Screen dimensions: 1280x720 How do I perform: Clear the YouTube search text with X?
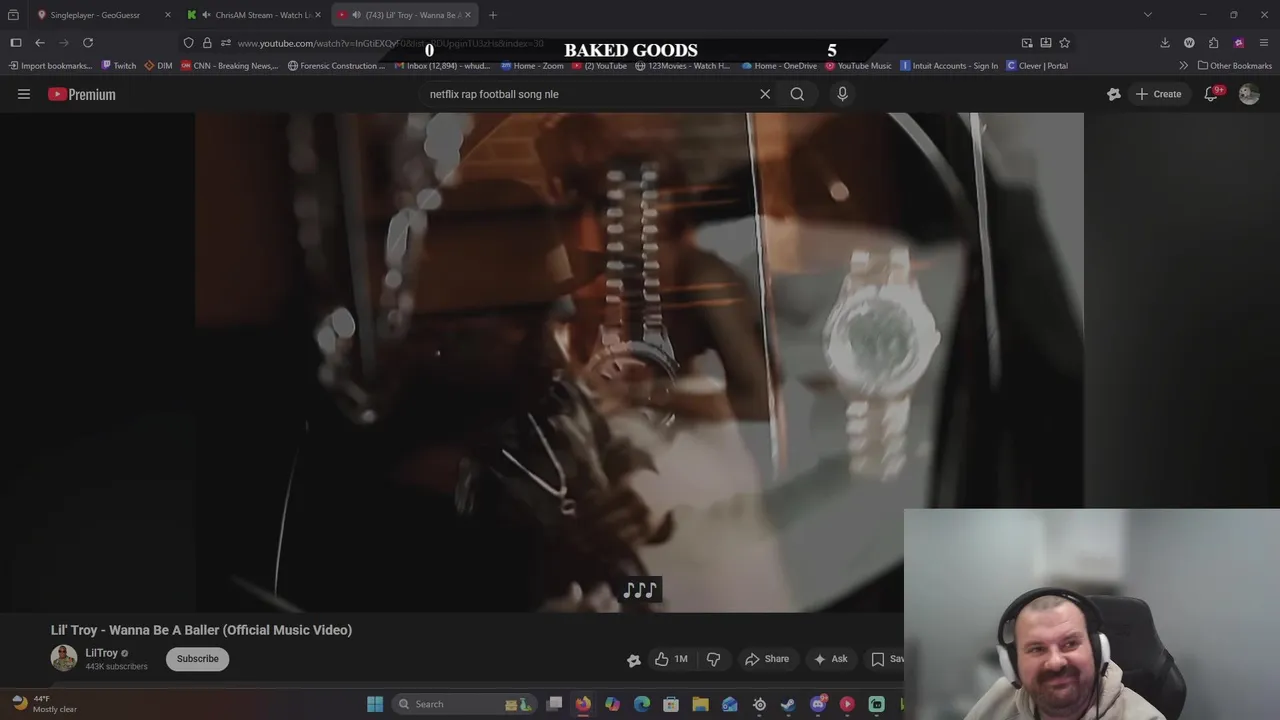pos(765,94)
